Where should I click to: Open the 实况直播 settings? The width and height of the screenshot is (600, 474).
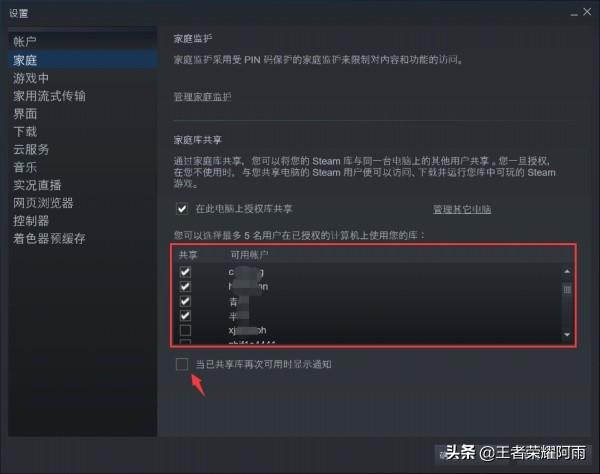click(37, 185)
